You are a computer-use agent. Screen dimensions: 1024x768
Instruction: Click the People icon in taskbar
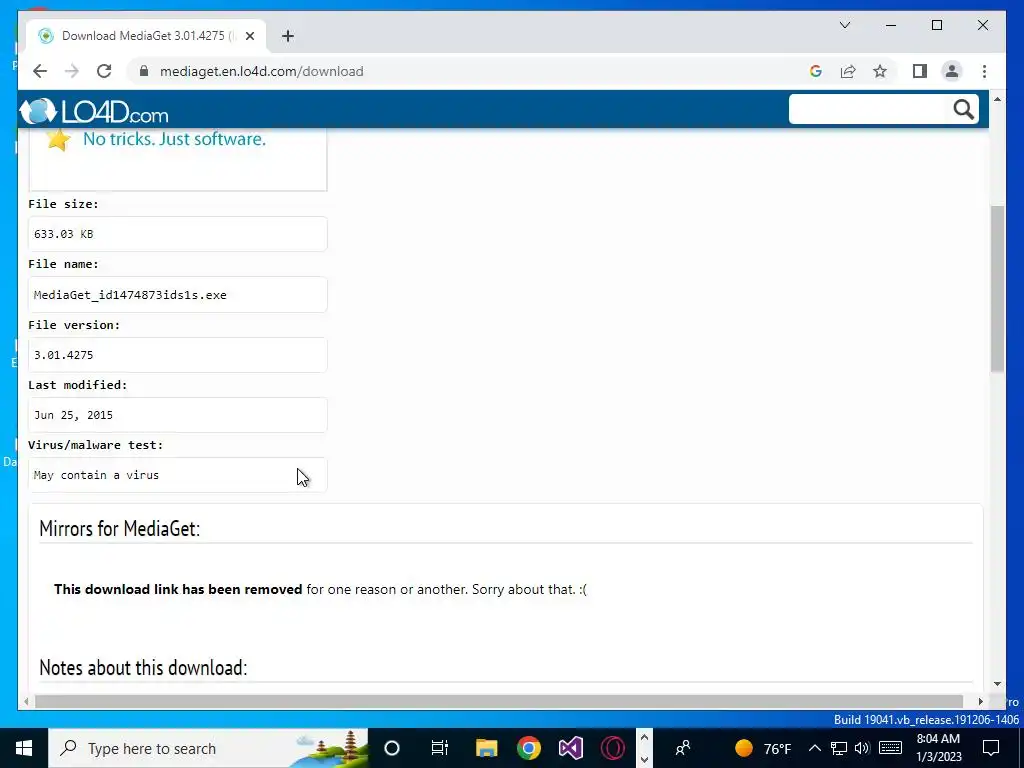click(x=683, y=748)
